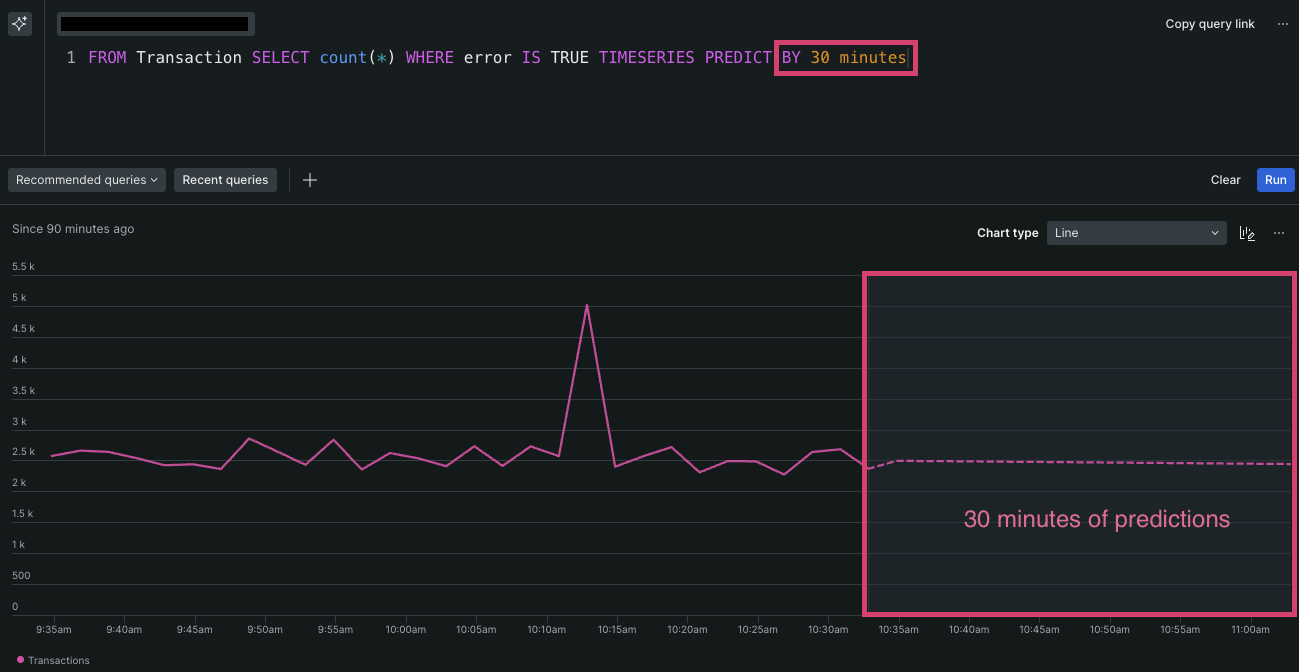Add a new query tab with plus icon
The height and width of the screenshot is (672, 1299).
[310, 180]
